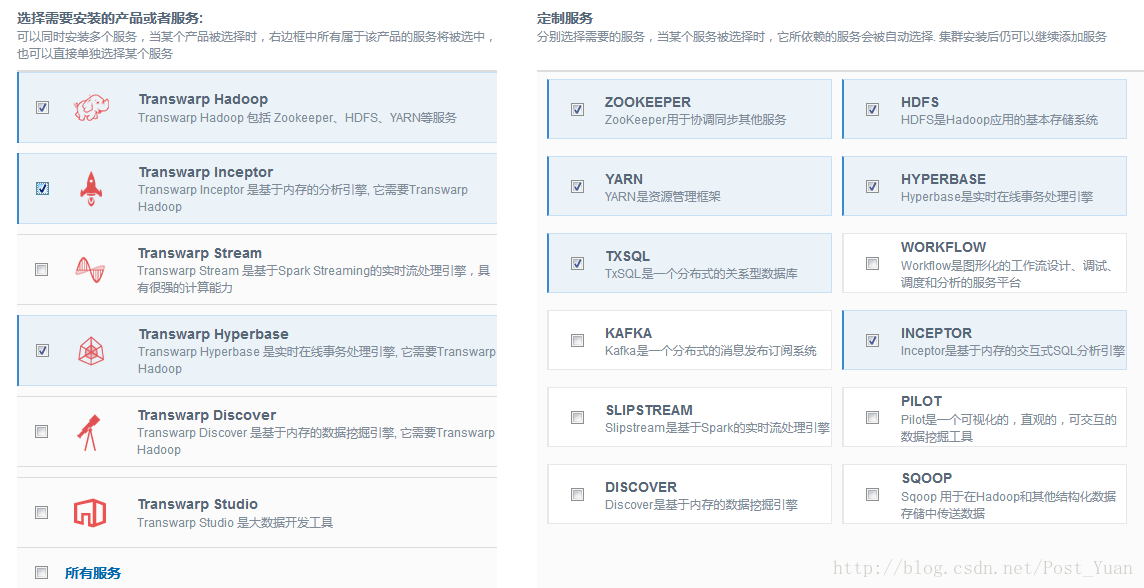Viewport: 1144px width, 588px height.
Task: Click the KAFKA service title
Action: point(628,333)
